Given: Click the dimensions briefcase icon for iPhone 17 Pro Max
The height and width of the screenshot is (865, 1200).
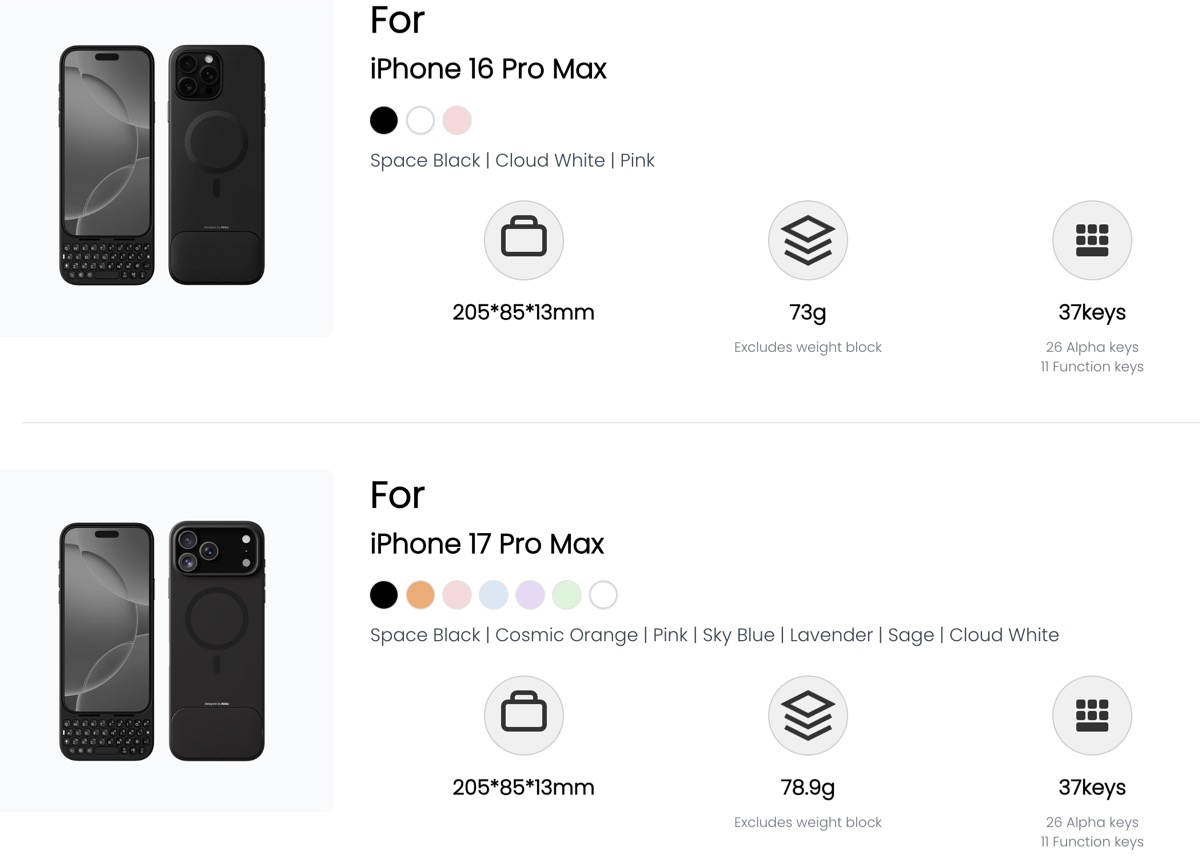Looking at the screenshot, I should (523, 716).
